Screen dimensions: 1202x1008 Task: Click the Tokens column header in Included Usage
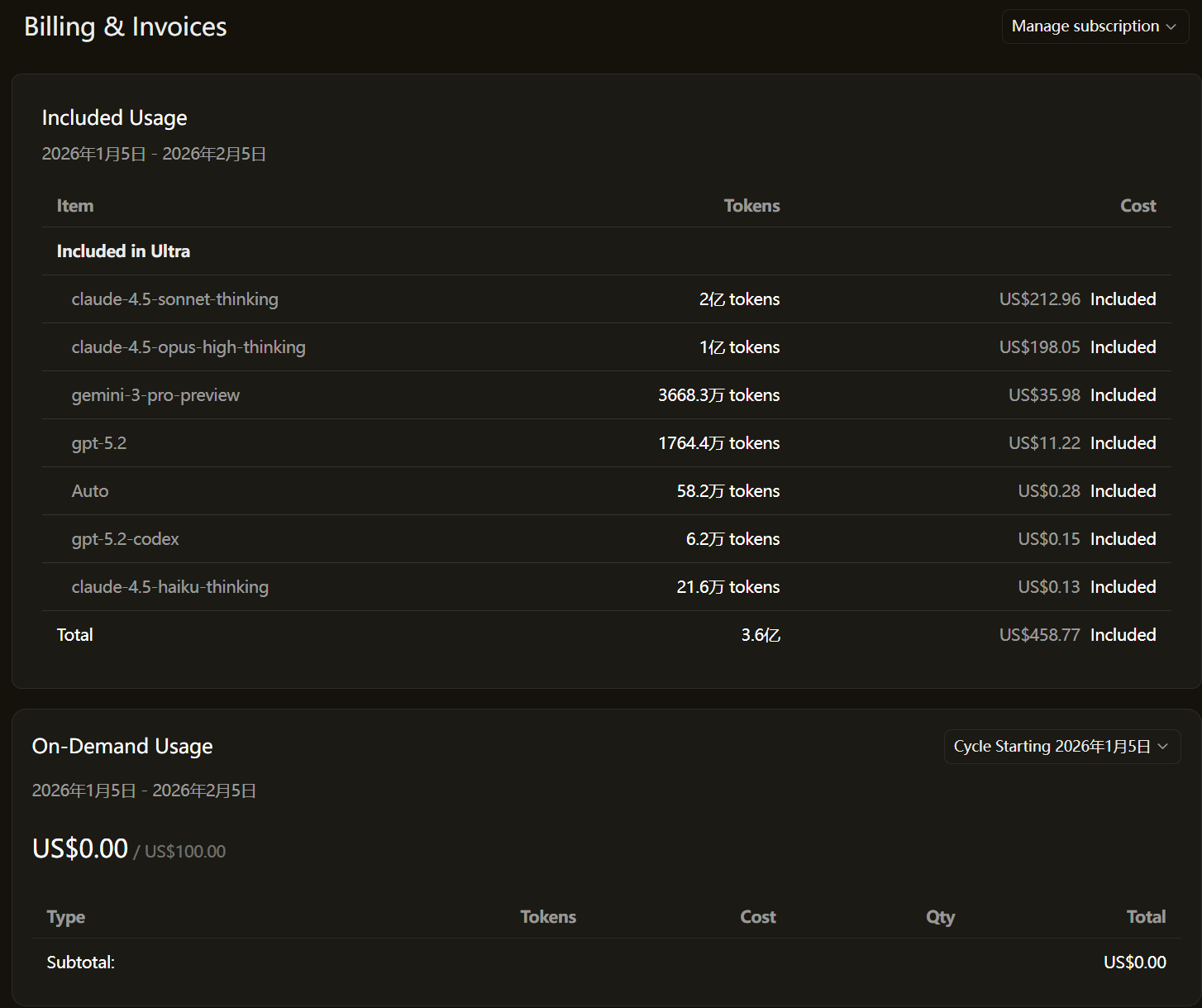click(751, 206)
